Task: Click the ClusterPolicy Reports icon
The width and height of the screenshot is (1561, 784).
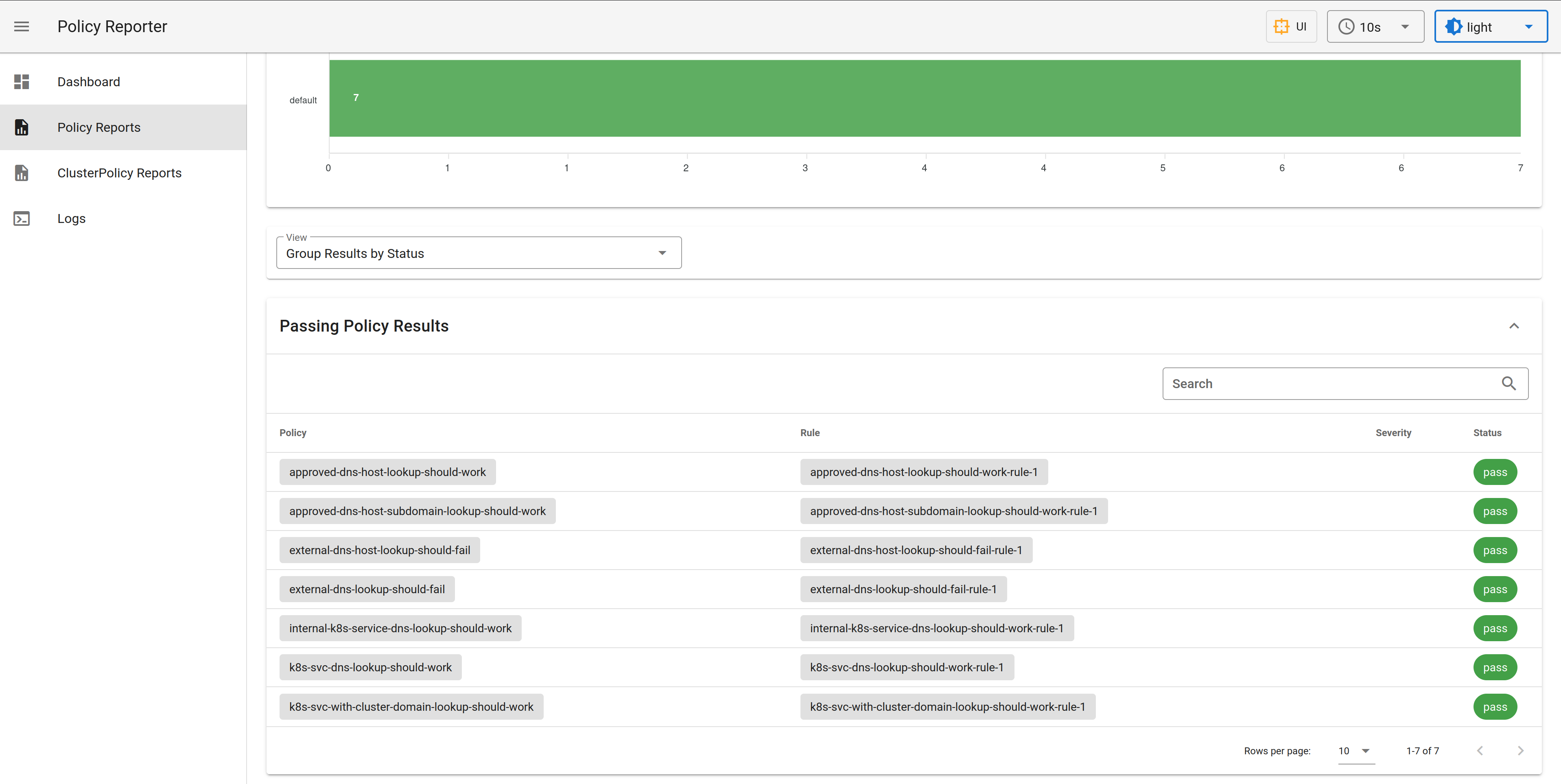Action: point(22,173)
